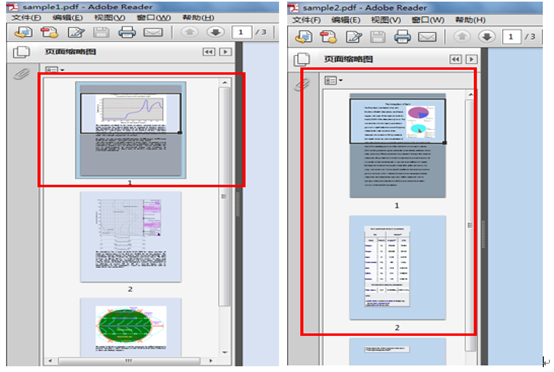
Task: Click the 页面缩略图 panel title in sample2.pdf
Action: tap(348, 59)
